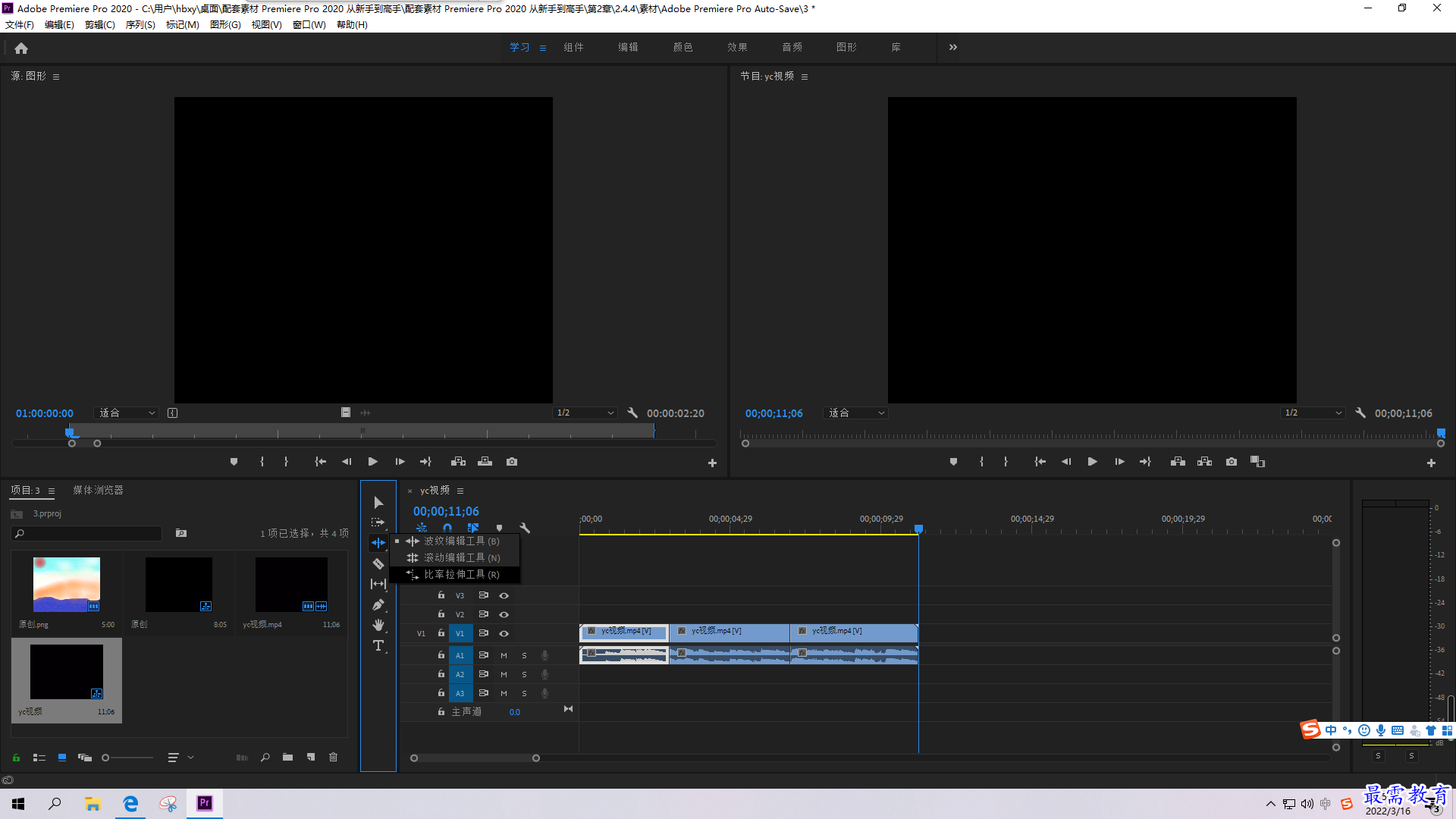This screenshot has width=1456, height=819.
Task: Toggle lock on track V3
Action: [x=441, y=595]
